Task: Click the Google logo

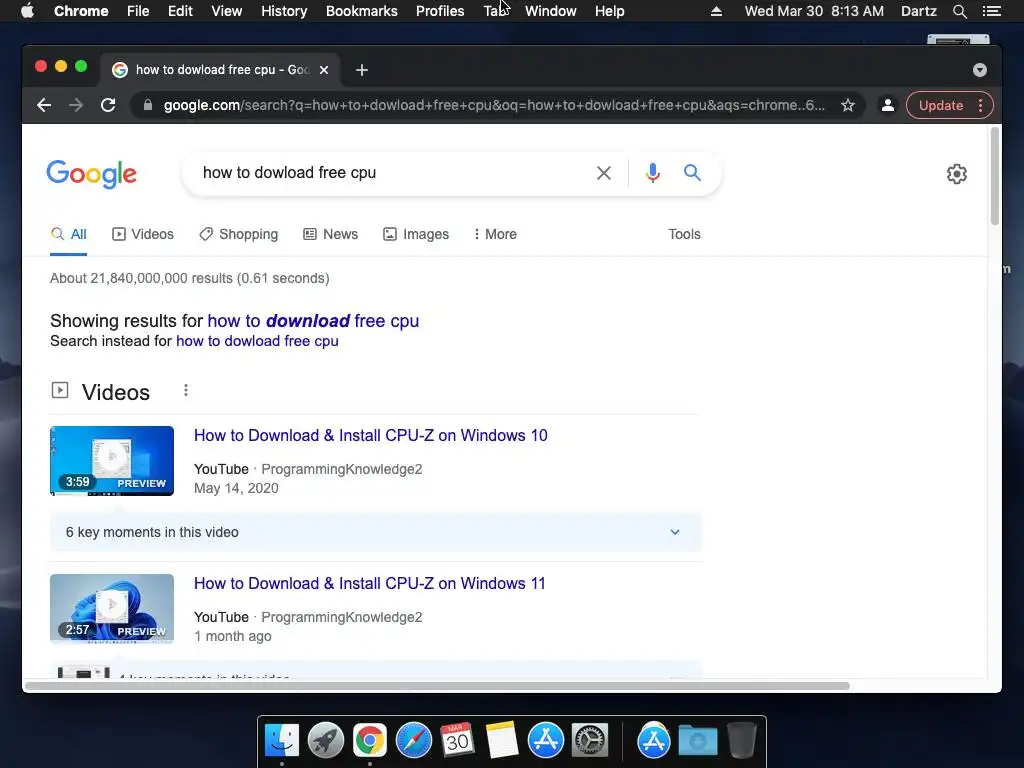Action: [91, 174]
